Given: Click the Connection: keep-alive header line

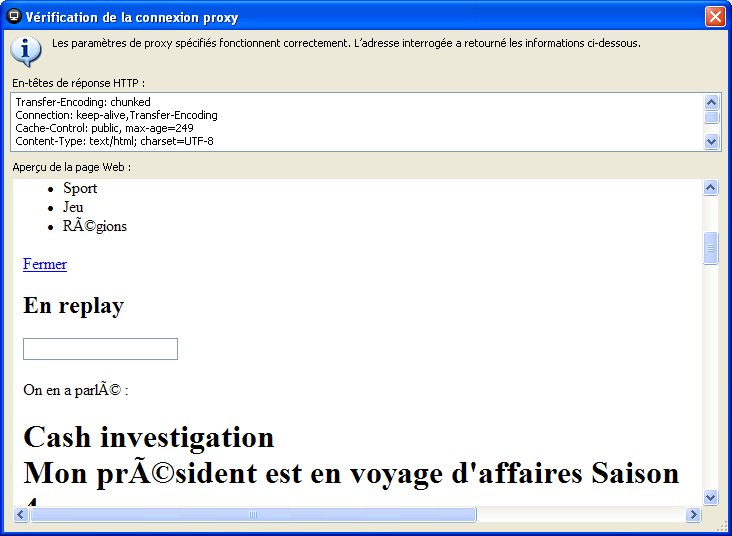Looking at the screenshot, I should click(x=116, y=115).
